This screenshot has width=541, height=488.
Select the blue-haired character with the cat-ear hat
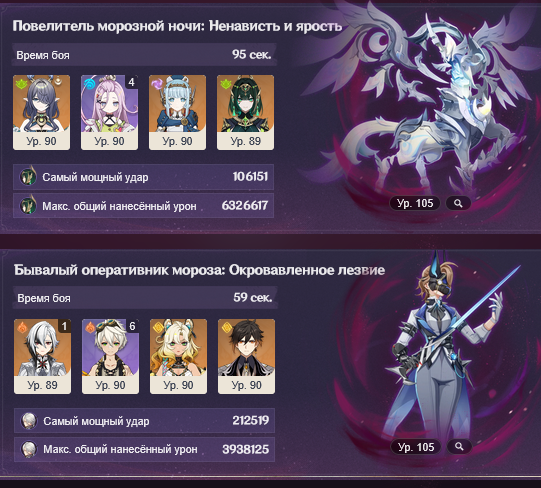point(177,113)
